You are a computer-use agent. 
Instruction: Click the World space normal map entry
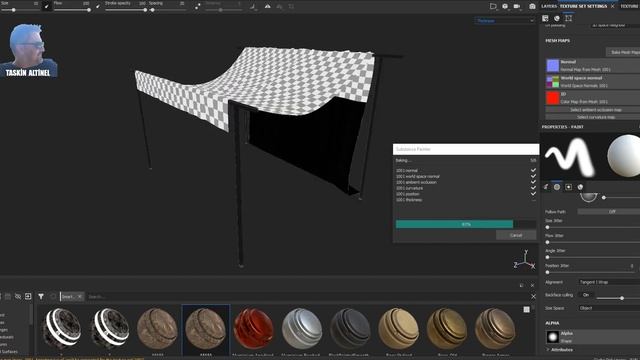[593, 82]
